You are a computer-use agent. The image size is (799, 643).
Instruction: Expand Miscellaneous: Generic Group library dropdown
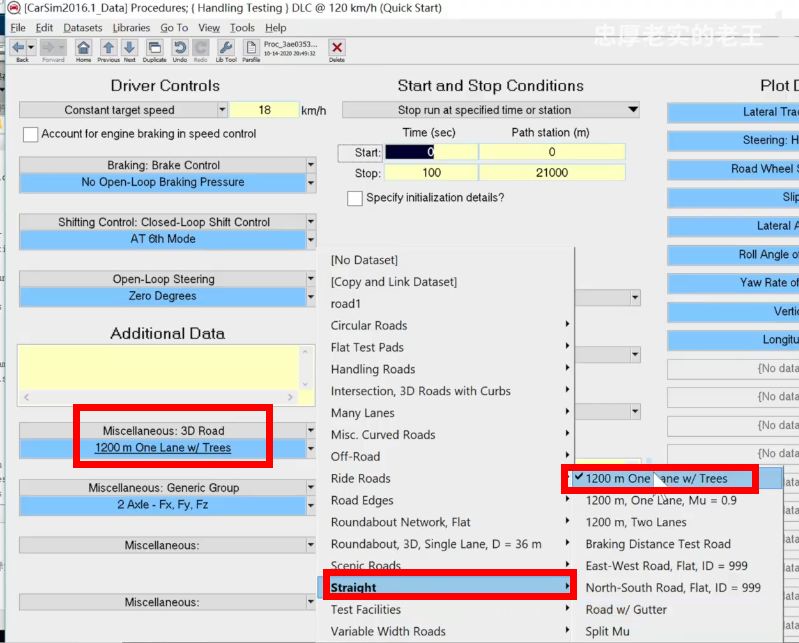tap(311, 488)
